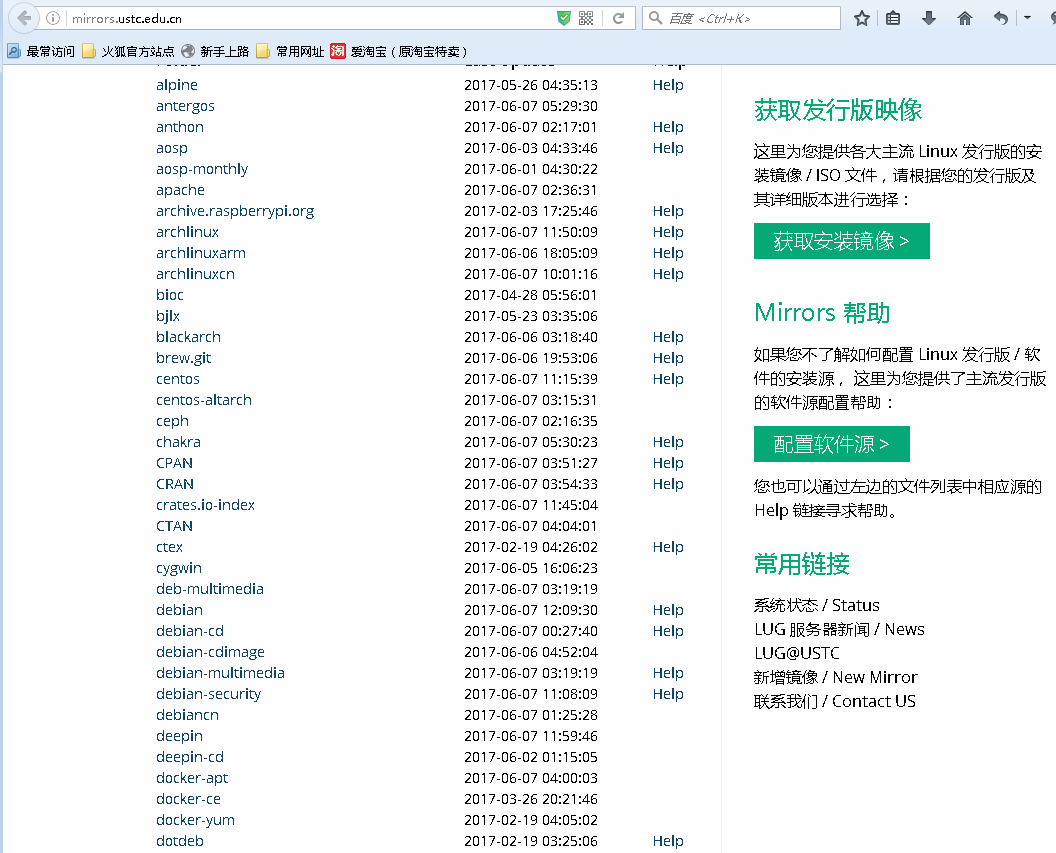Open Help link for ctex row

click(x=667, y=547)
